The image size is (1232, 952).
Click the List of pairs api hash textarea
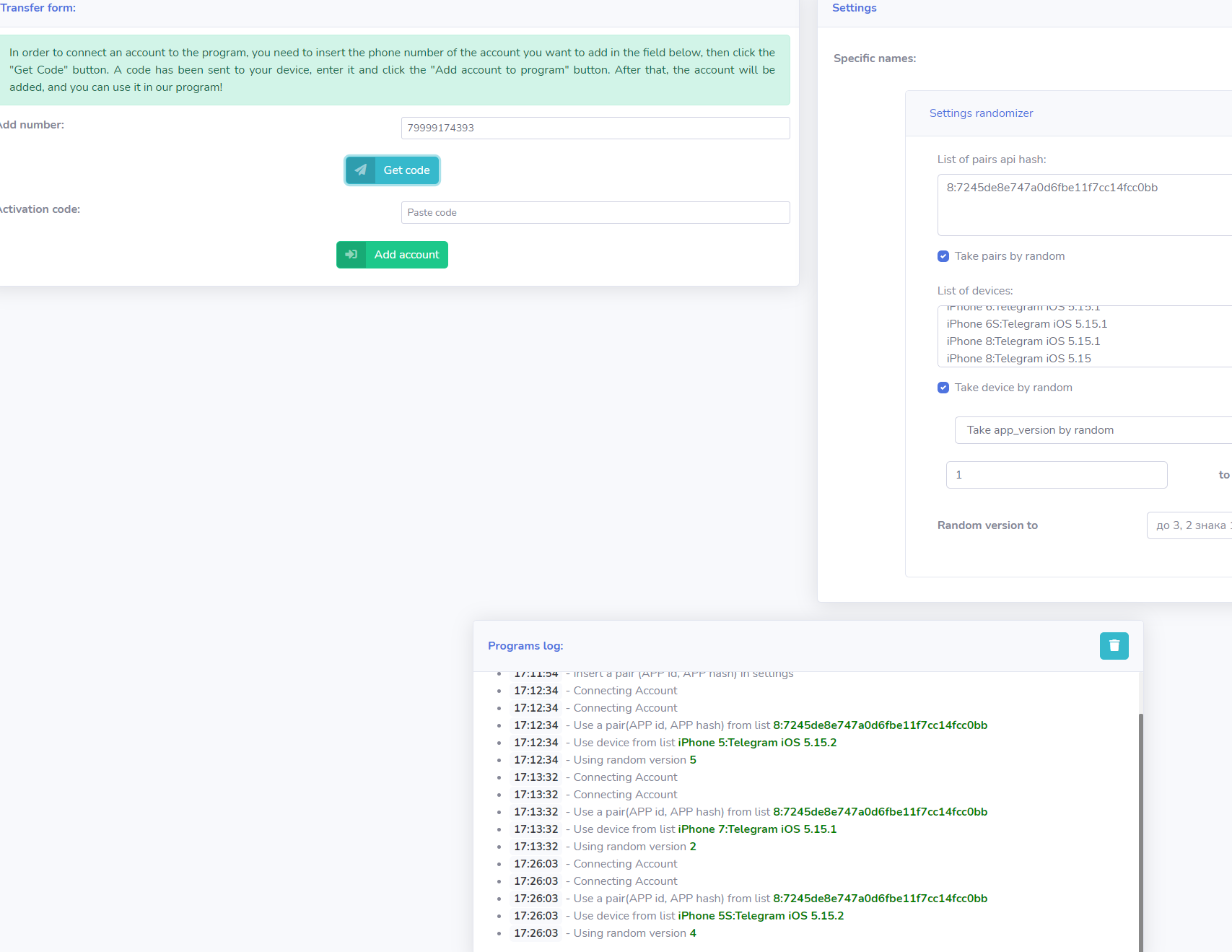[x=1084, y=204]
